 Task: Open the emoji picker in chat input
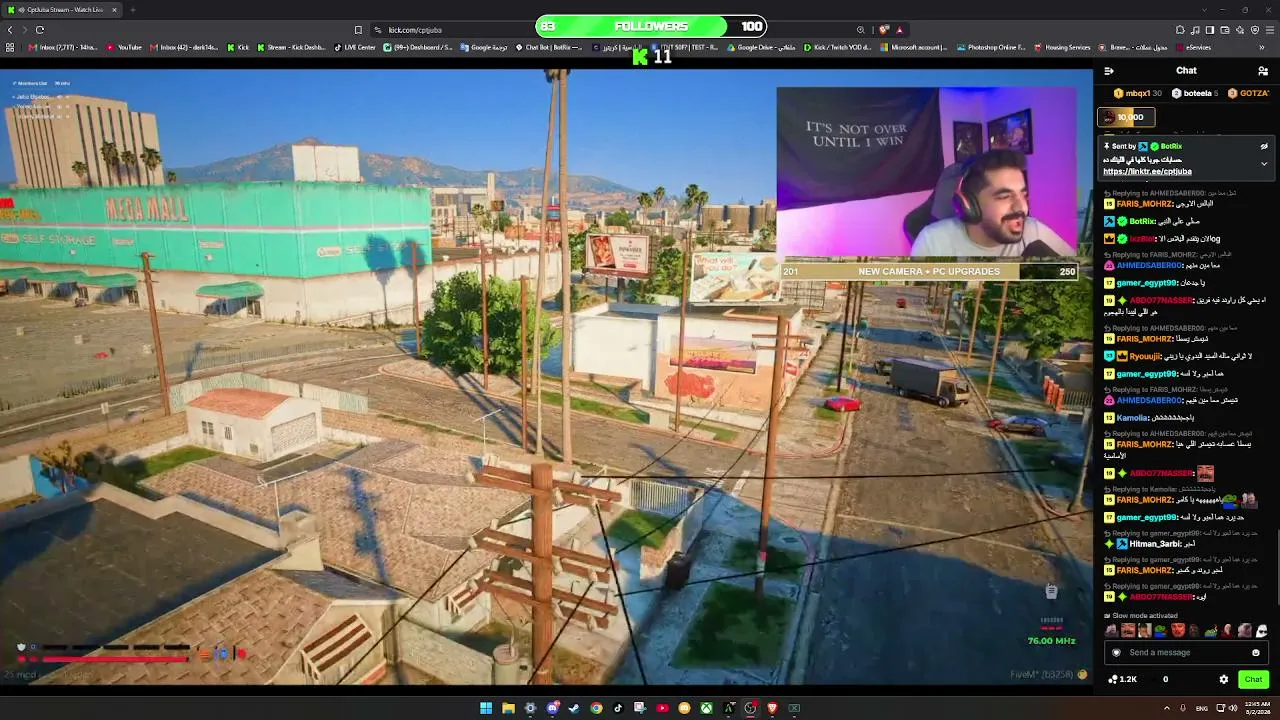pyautogui.click(x=1256, y=653)
